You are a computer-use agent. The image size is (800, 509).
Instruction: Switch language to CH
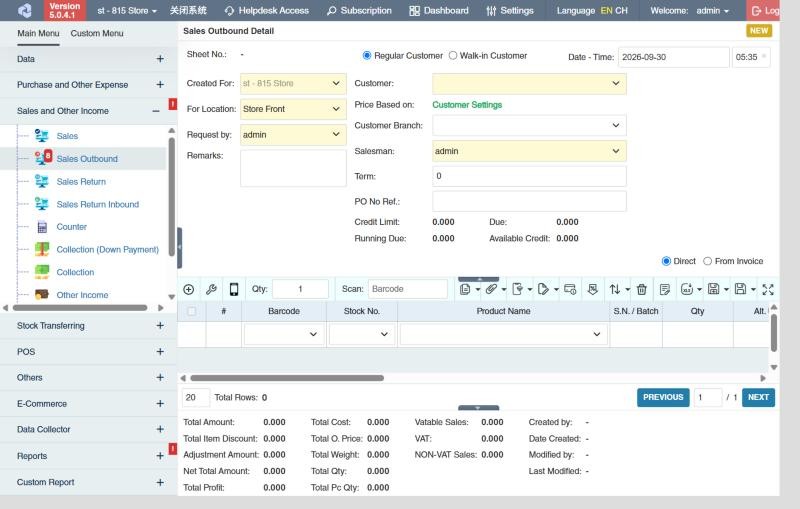pyautogui.click(x=621, y=11)
